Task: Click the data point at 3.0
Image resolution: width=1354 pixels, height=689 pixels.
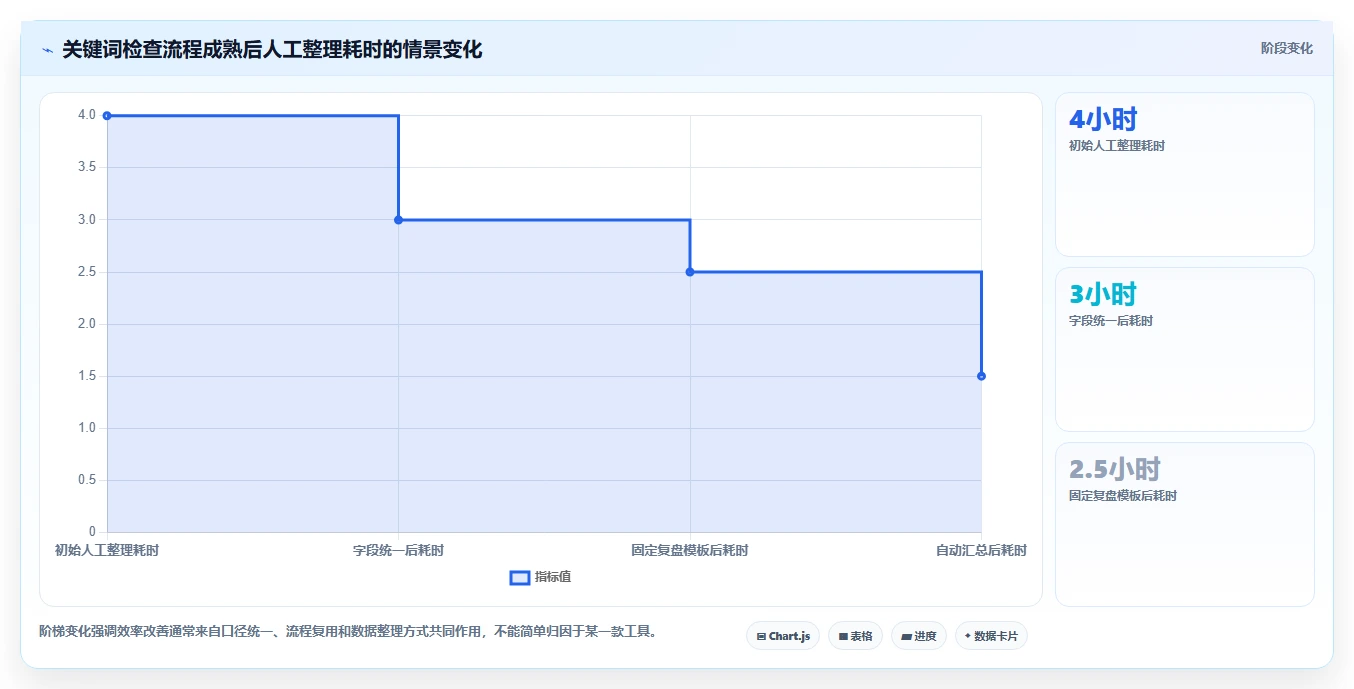Action: coord(398,220)
